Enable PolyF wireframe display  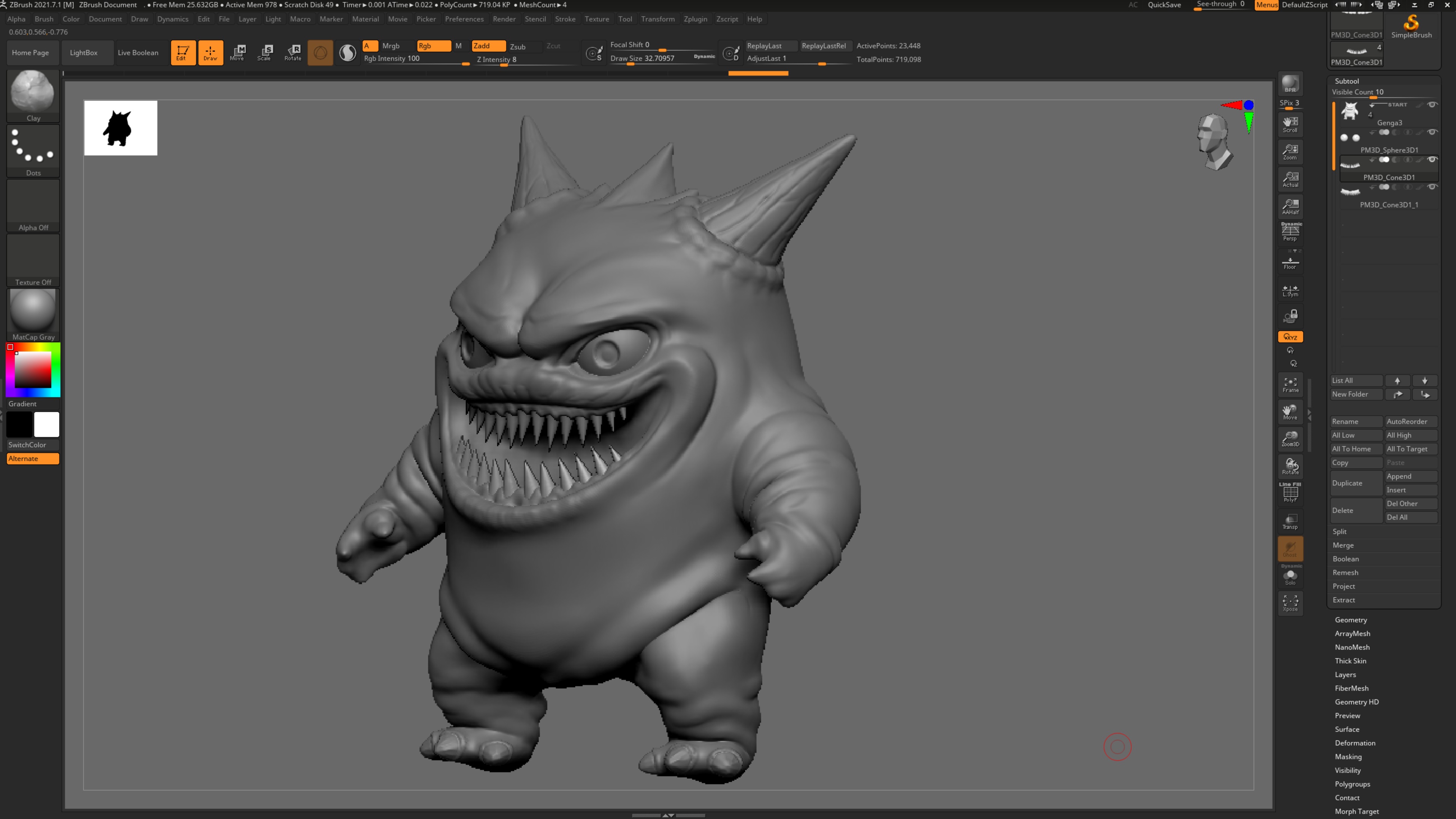pos(1290,493)
